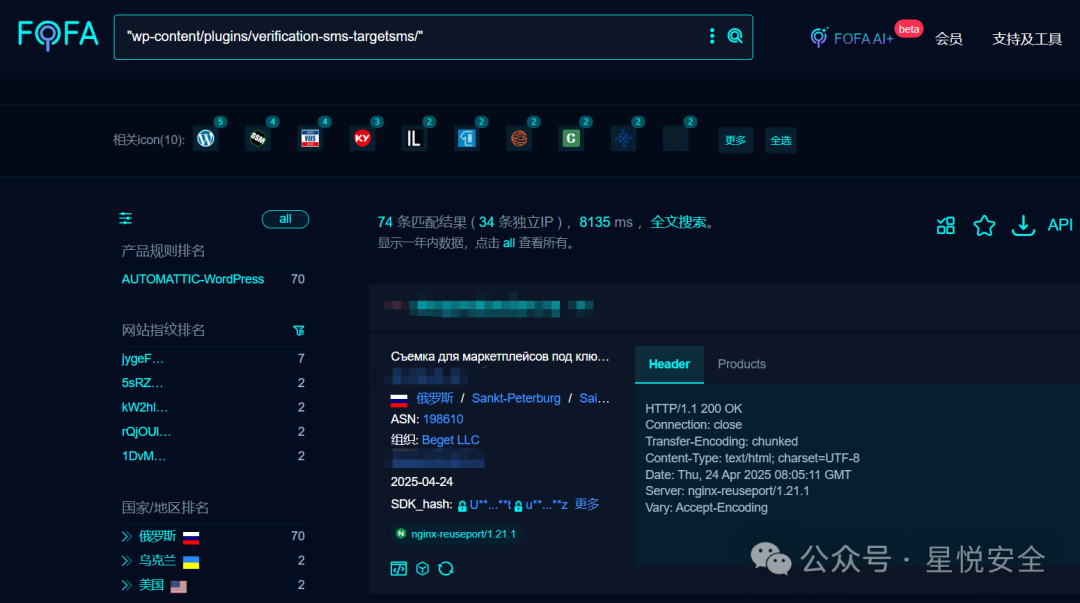Screen dimensions: 1080x603
Task: Expand the 美国 country row
Action: coord(127,585)
